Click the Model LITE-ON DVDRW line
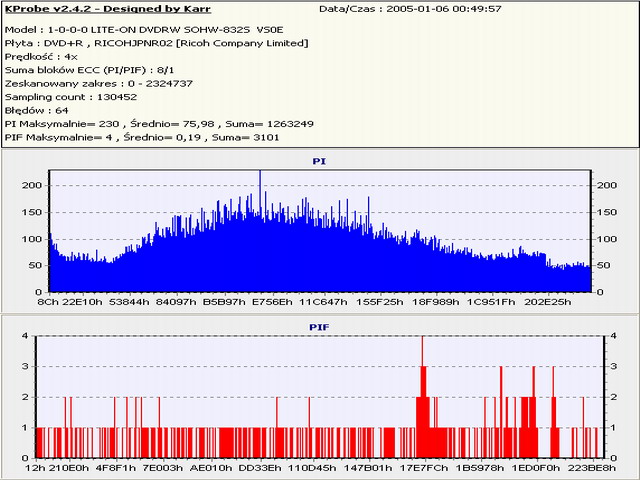640x480 pixels. tap(144, 30)
